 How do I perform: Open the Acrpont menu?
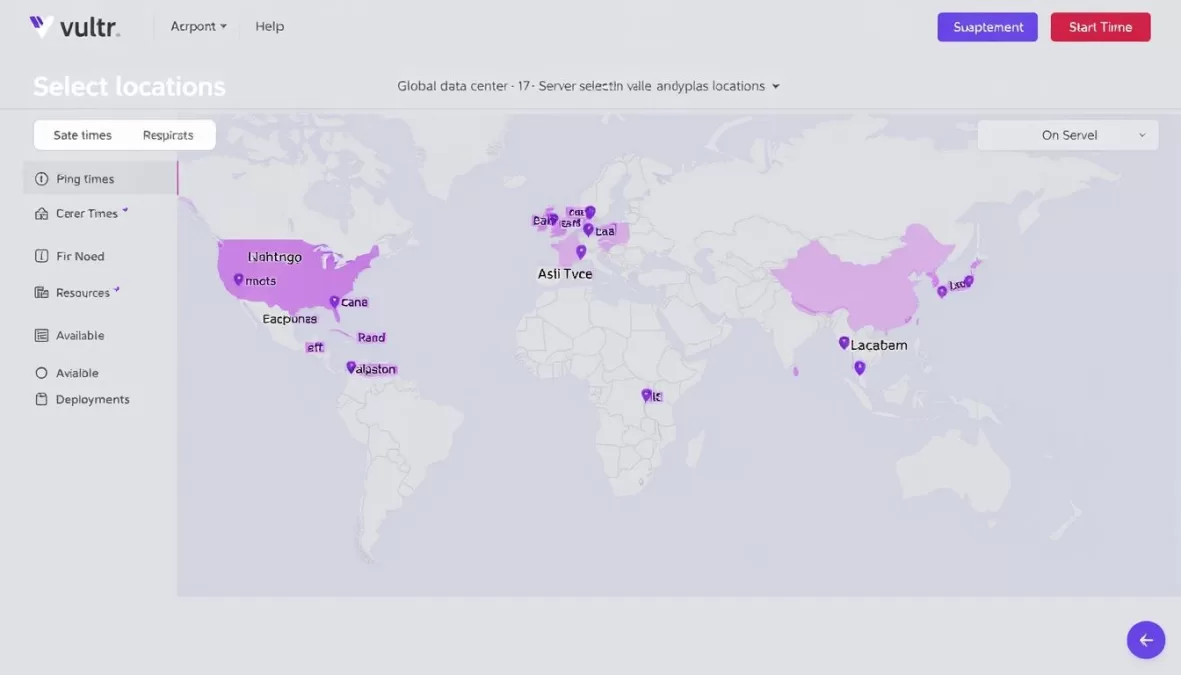[197, 26]
